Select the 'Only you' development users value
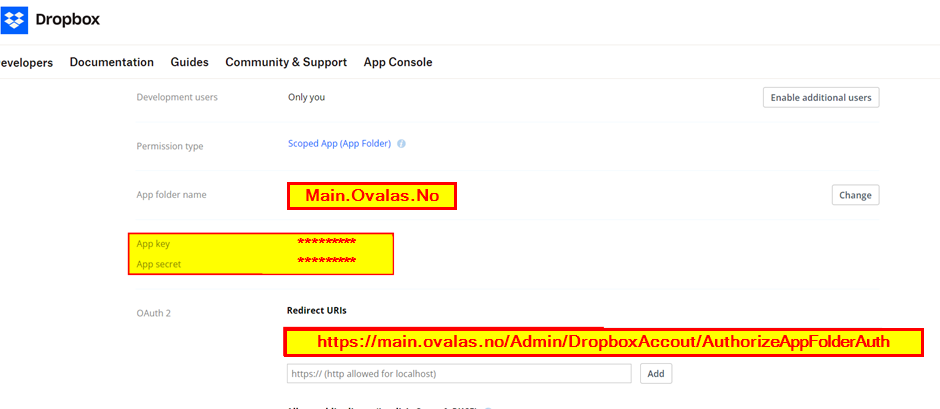This screenshot has width=940, height=409. click(x=306, y=97)
